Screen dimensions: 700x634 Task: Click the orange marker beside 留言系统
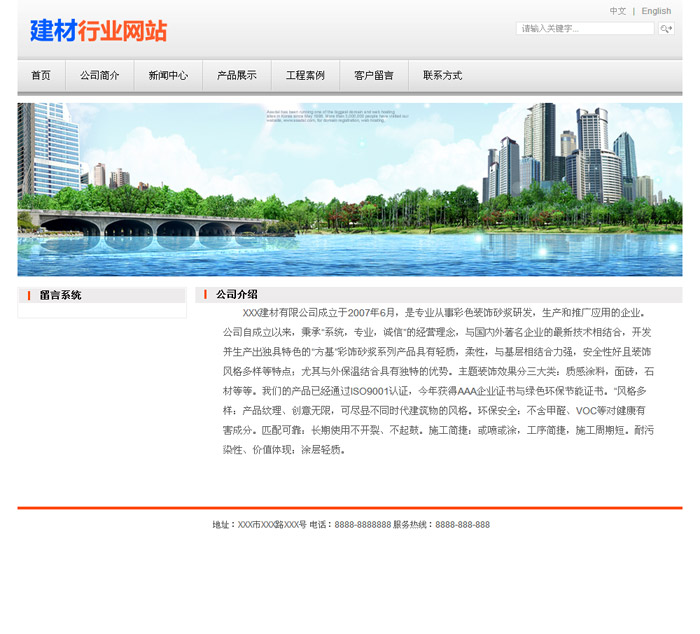tap(29, 295)
